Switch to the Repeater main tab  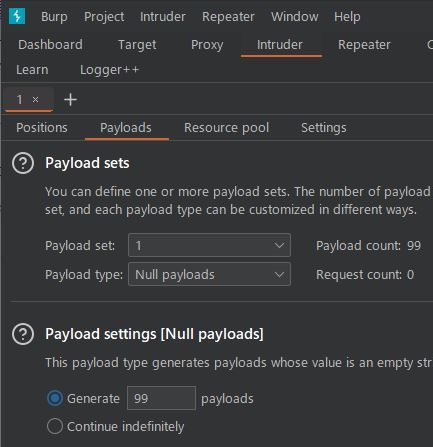coord(364,45)
